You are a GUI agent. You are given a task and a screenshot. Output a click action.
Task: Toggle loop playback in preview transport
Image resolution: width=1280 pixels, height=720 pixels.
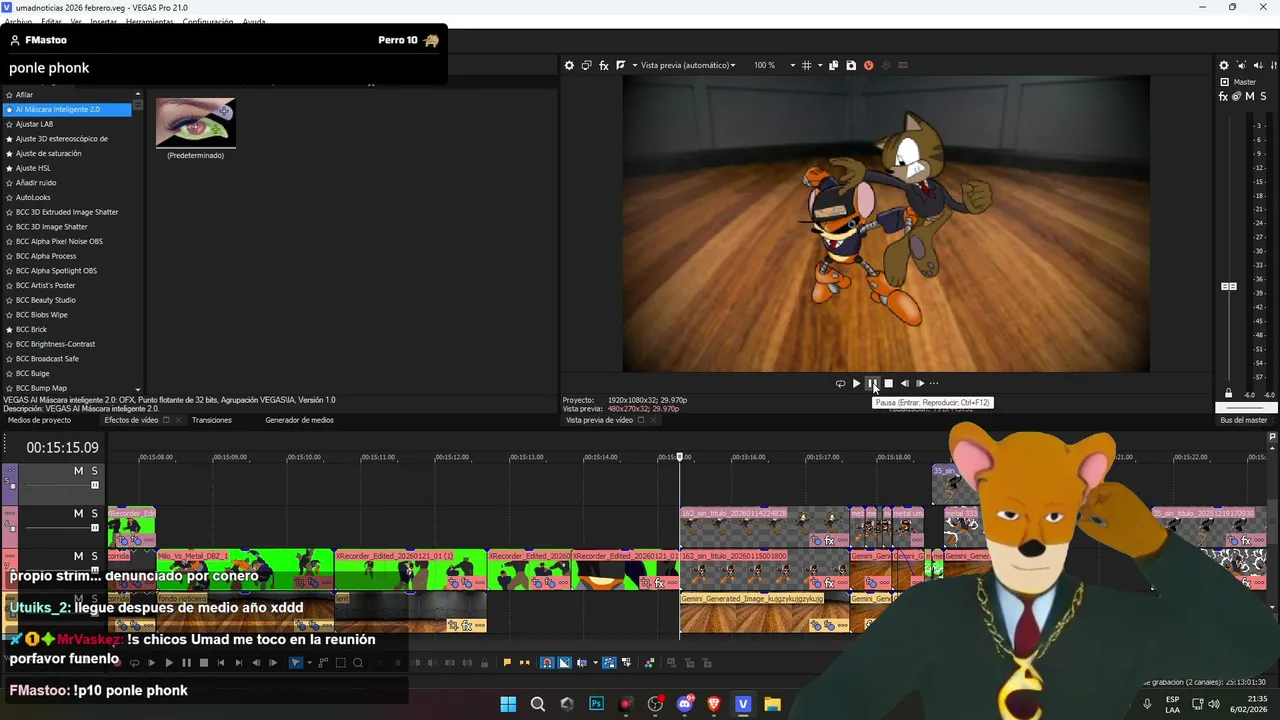[840, 384]
